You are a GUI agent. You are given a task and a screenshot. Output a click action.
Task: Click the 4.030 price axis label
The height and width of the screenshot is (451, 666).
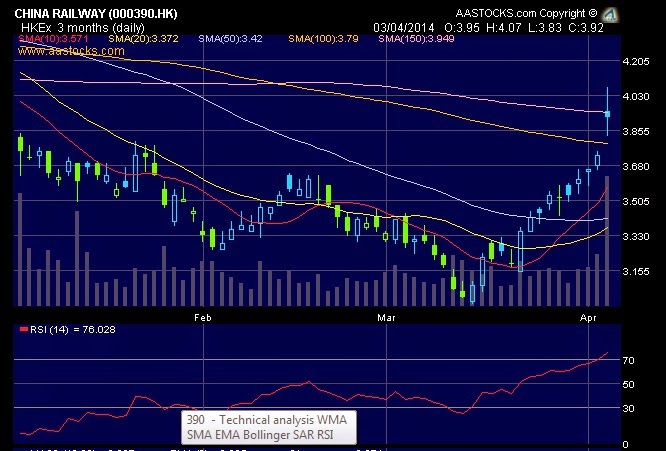click(635, 96)
